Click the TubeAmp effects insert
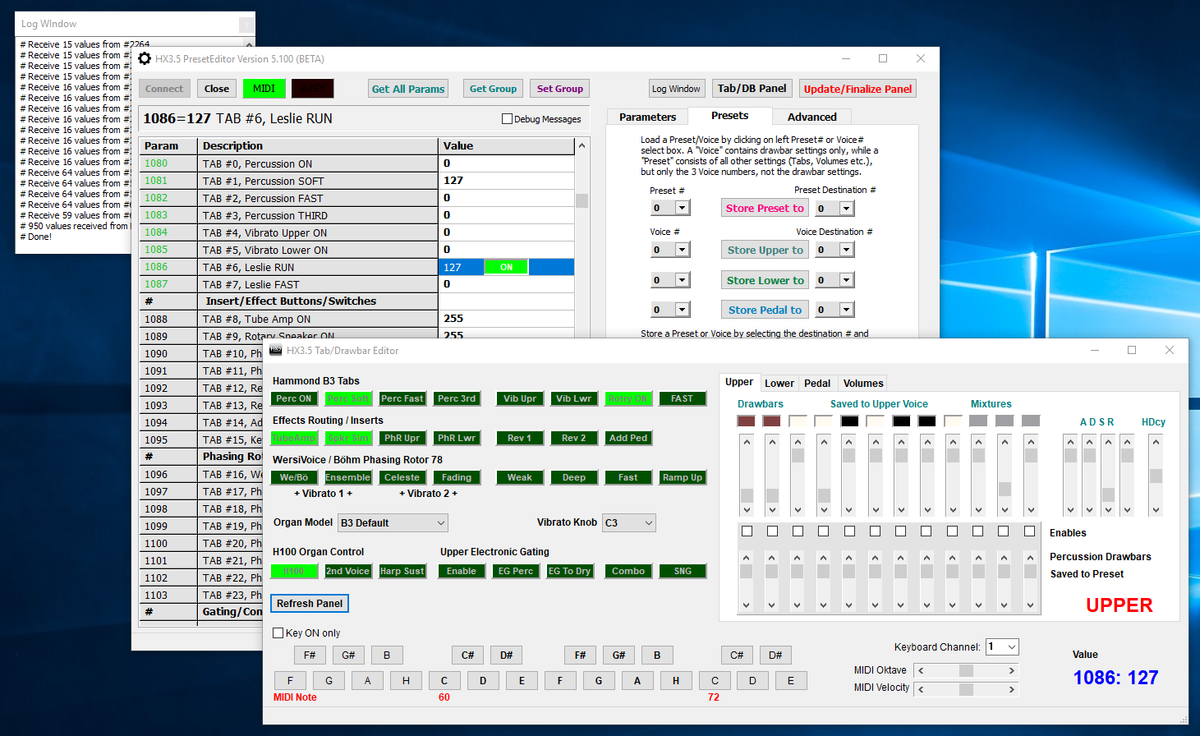 click(x=293, y=437)
